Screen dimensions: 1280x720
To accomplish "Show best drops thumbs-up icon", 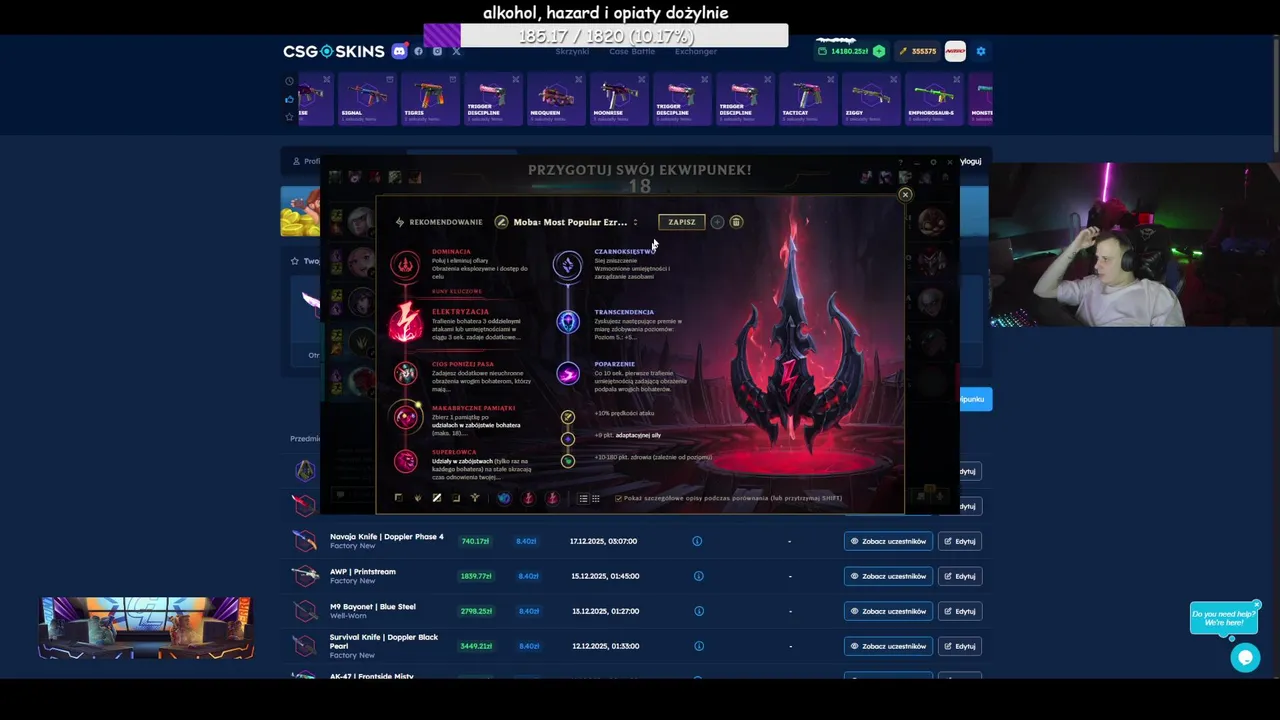I will pos(289,99).
